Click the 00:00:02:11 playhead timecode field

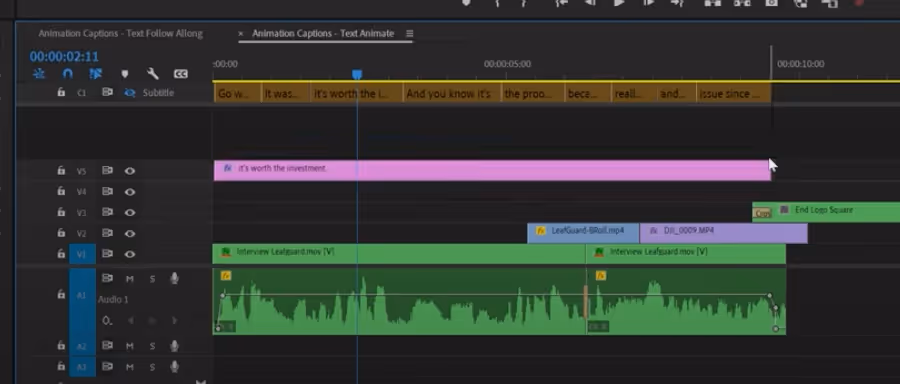pos(64,56)
